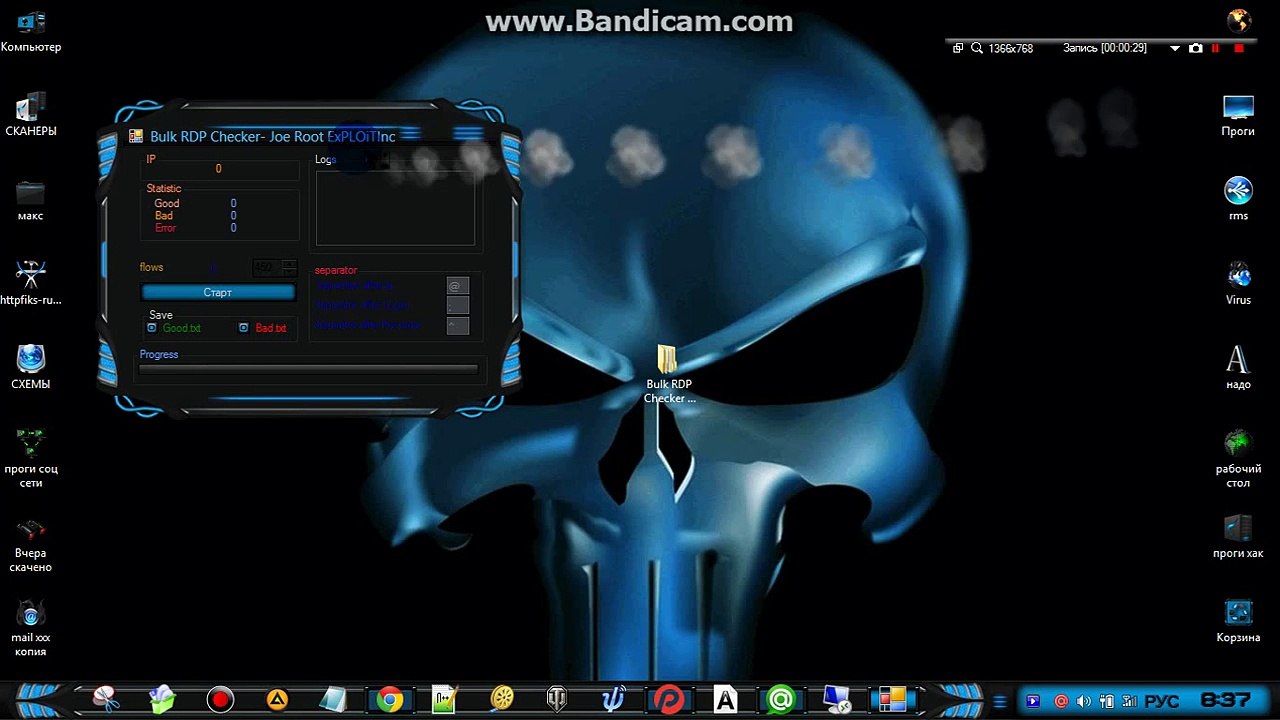Select the httpfiks-ru desktop icon
1280x720 pixels.
31,283
